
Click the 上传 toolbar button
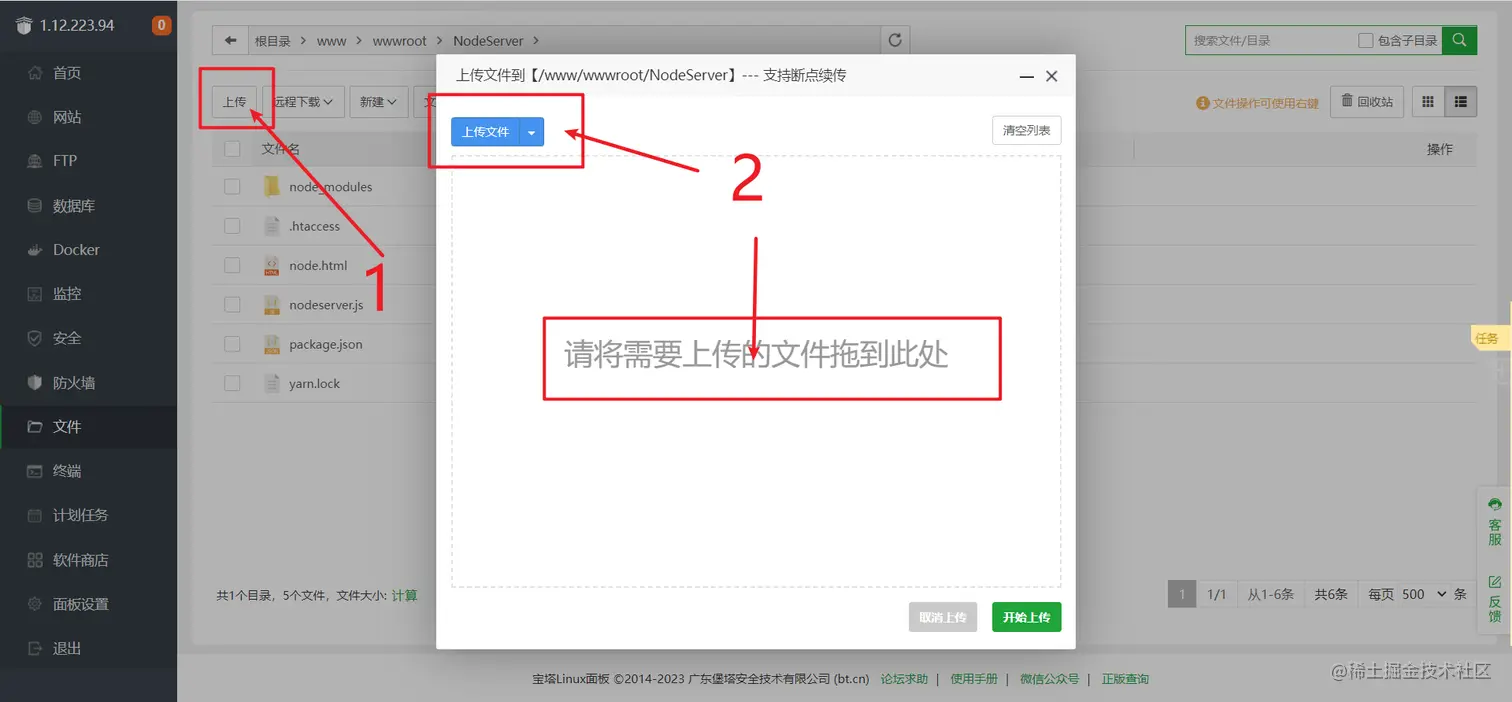[x=234, y=101]
